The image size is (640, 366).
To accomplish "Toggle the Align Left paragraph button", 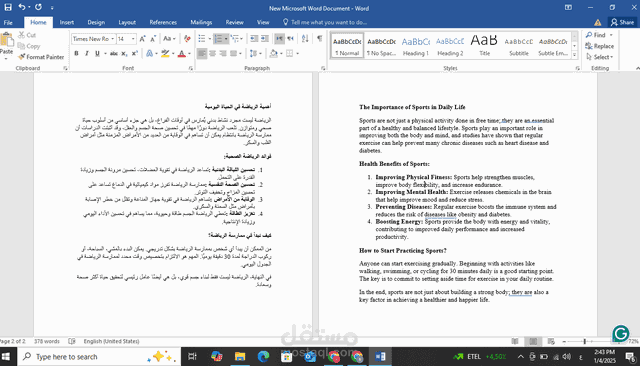I will (202, 53).
